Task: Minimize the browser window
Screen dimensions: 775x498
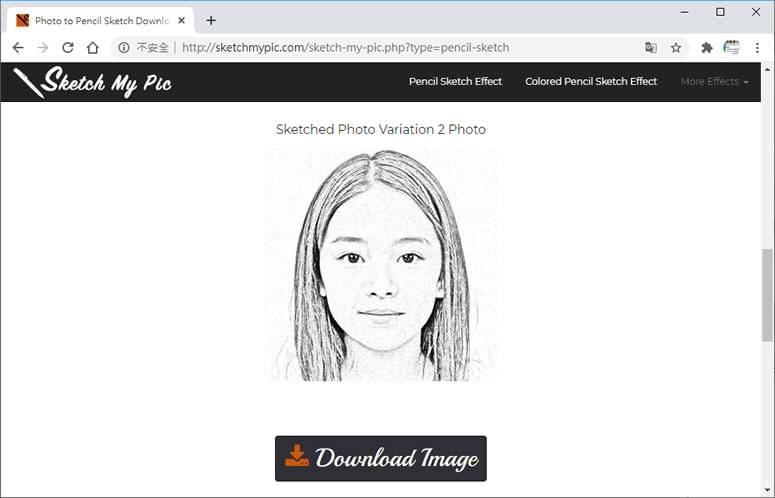Action: tap(685, 12)
